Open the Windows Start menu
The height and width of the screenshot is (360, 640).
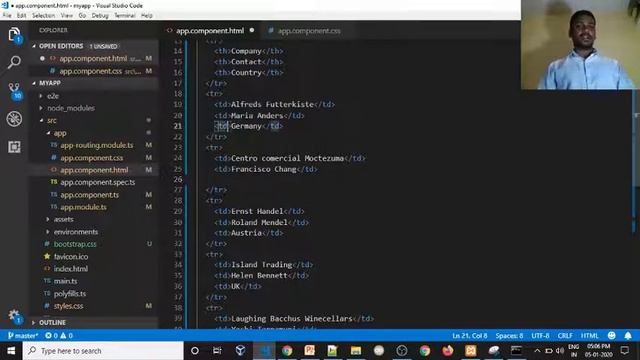tap(11, 351)
